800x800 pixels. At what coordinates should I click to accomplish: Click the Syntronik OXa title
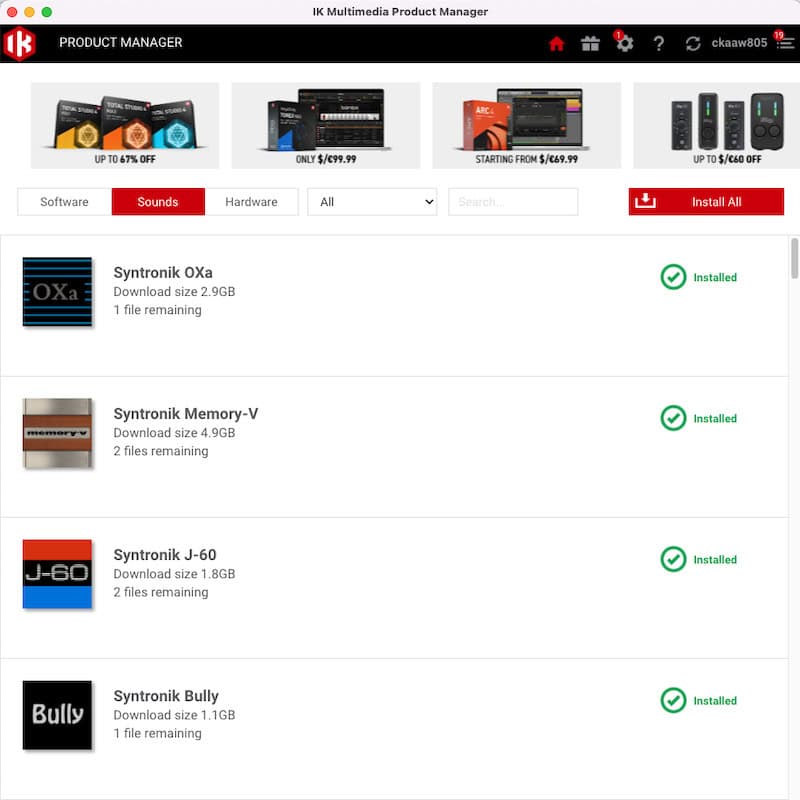(163, 273)
